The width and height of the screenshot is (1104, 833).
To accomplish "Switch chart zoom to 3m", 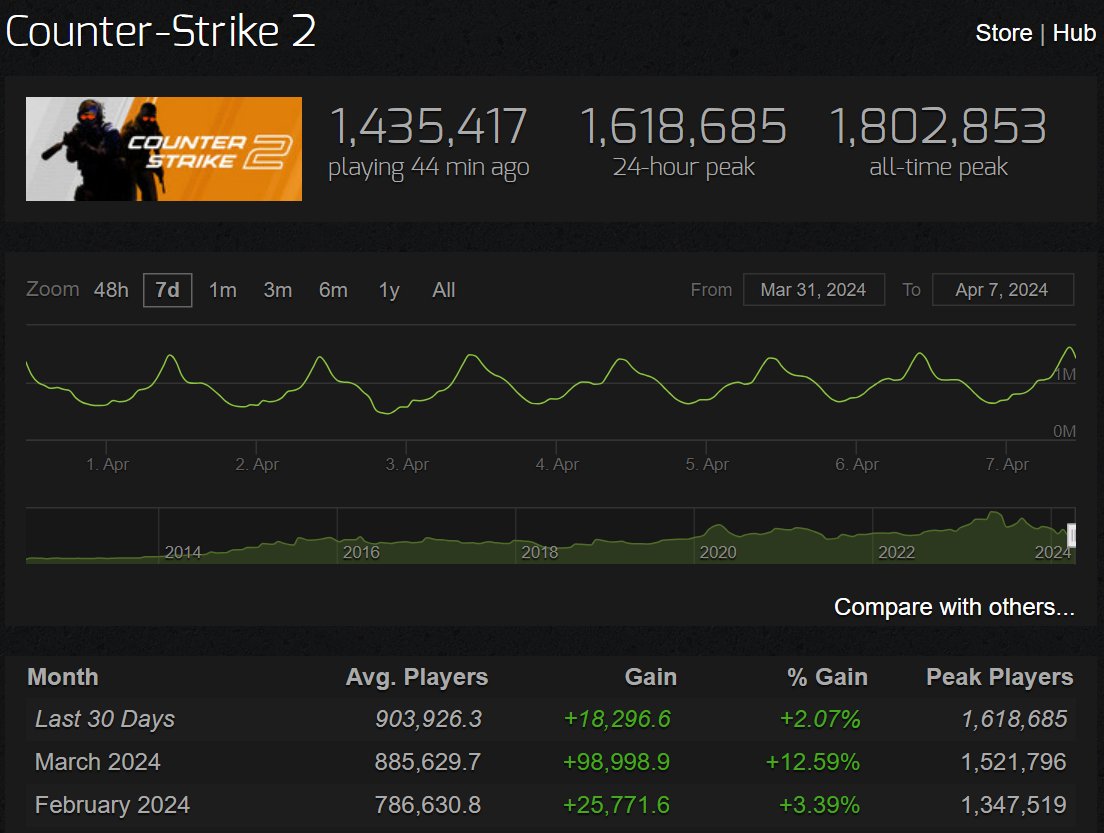I will 277,290.
